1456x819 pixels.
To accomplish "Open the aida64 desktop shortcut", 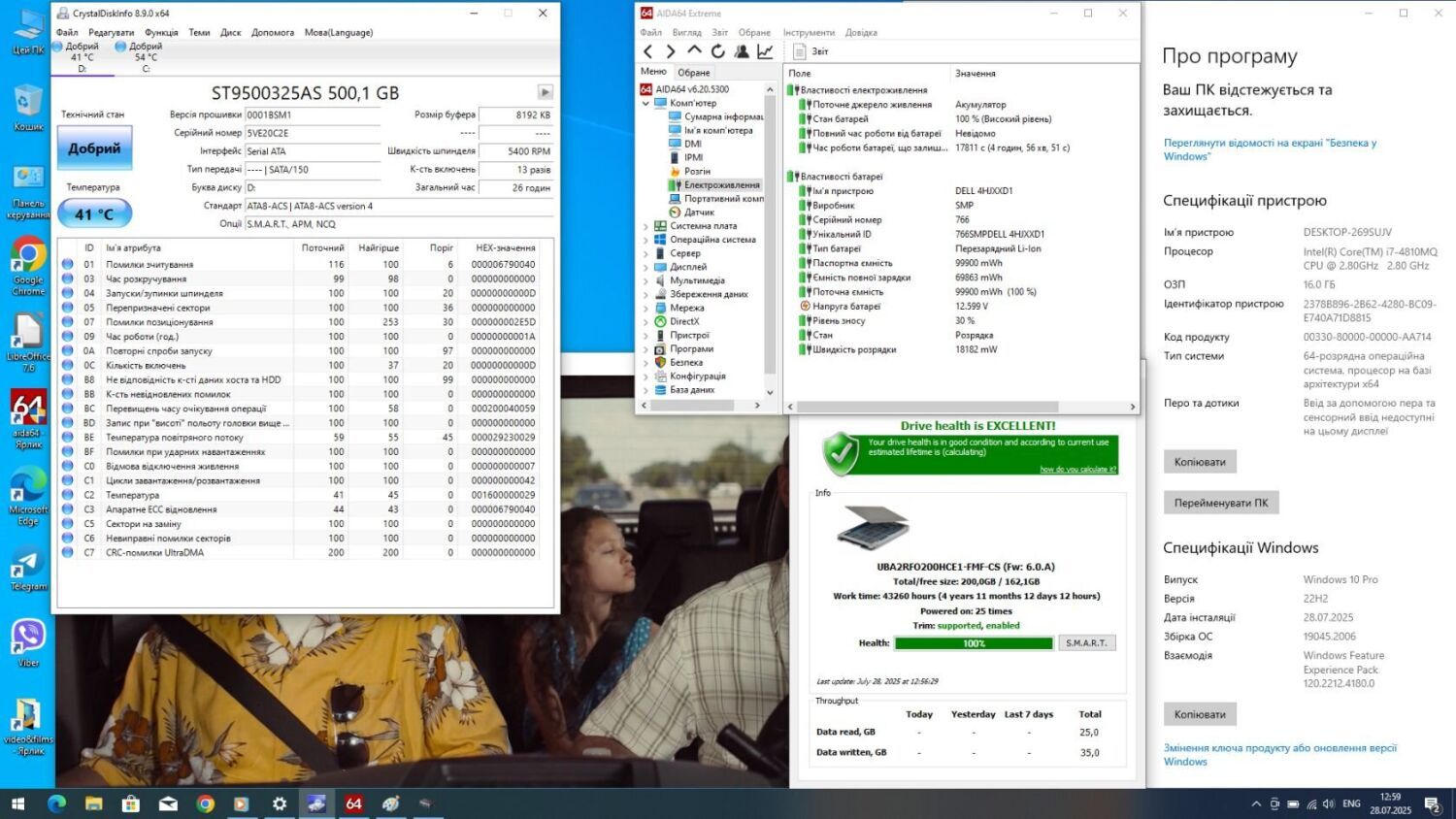I will pos(28,417).
